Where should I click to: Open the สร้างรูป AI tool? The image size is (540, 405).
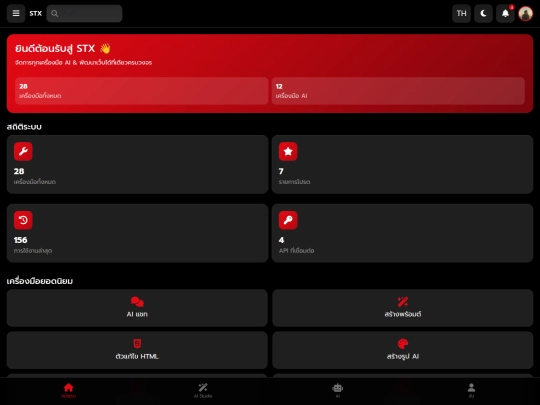point(403,350)
